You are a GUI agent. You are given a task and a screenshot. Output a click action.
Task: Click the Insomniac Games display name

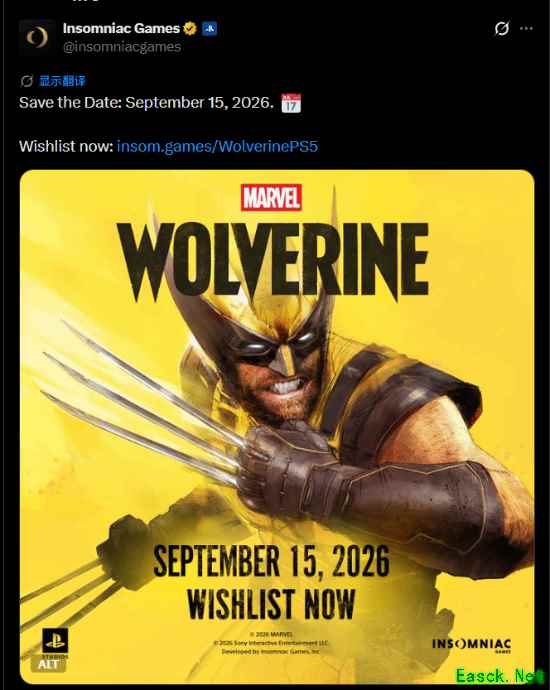click(121, 29)
